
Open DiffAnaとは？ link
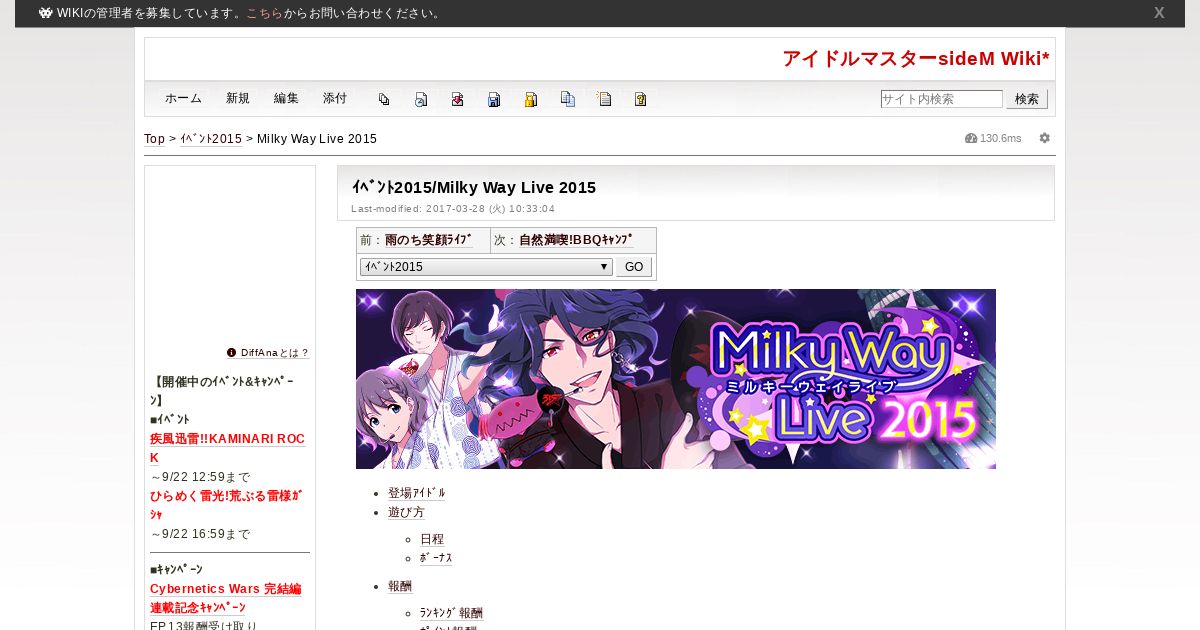pyautogui.click(x=275, y=353)
